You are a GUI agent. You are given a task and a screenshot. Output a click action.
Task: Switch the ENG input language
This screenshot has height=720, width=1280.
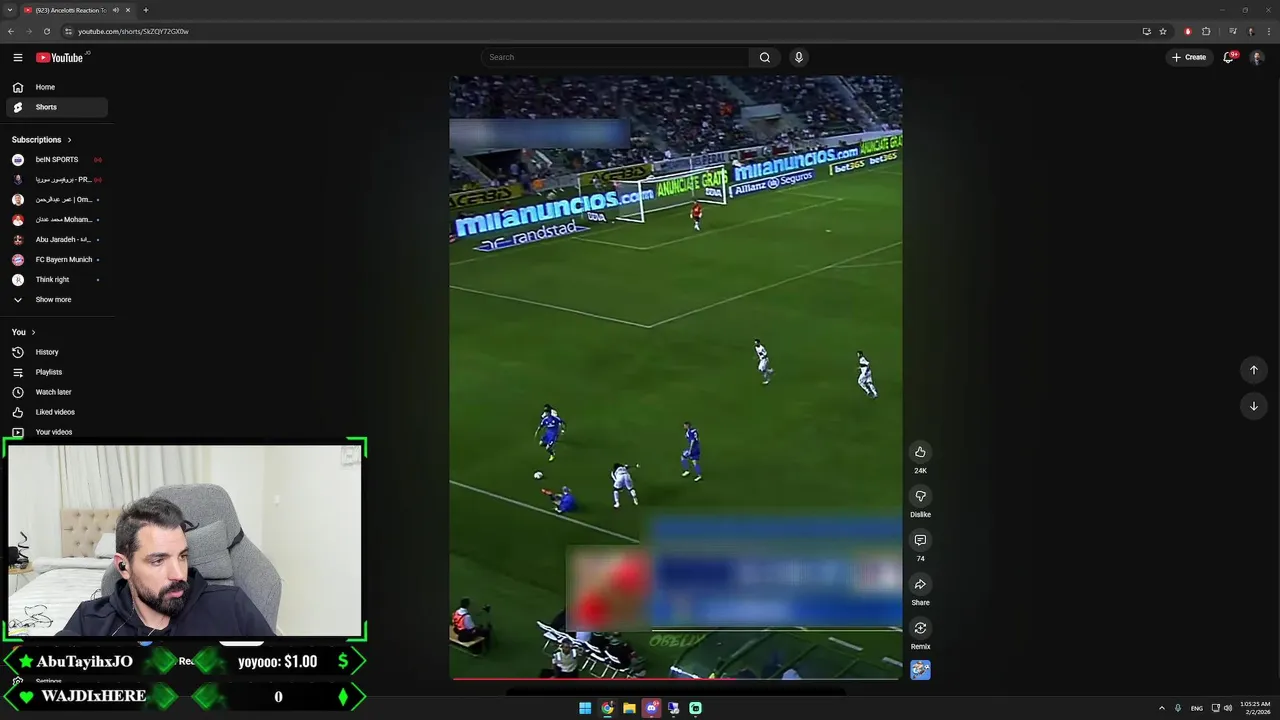(x=1198, y=708)
